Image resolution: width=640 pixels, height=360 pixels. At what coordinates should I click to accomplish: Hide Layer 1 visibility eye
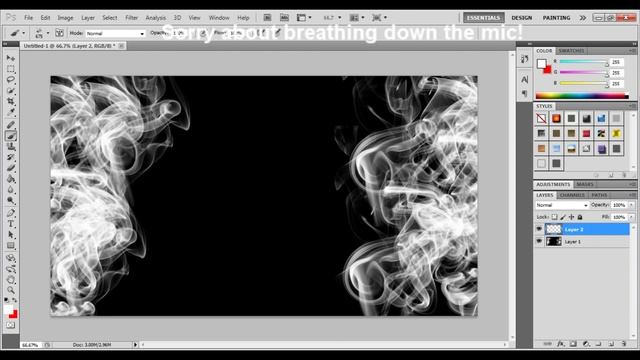tap(539, 242)
